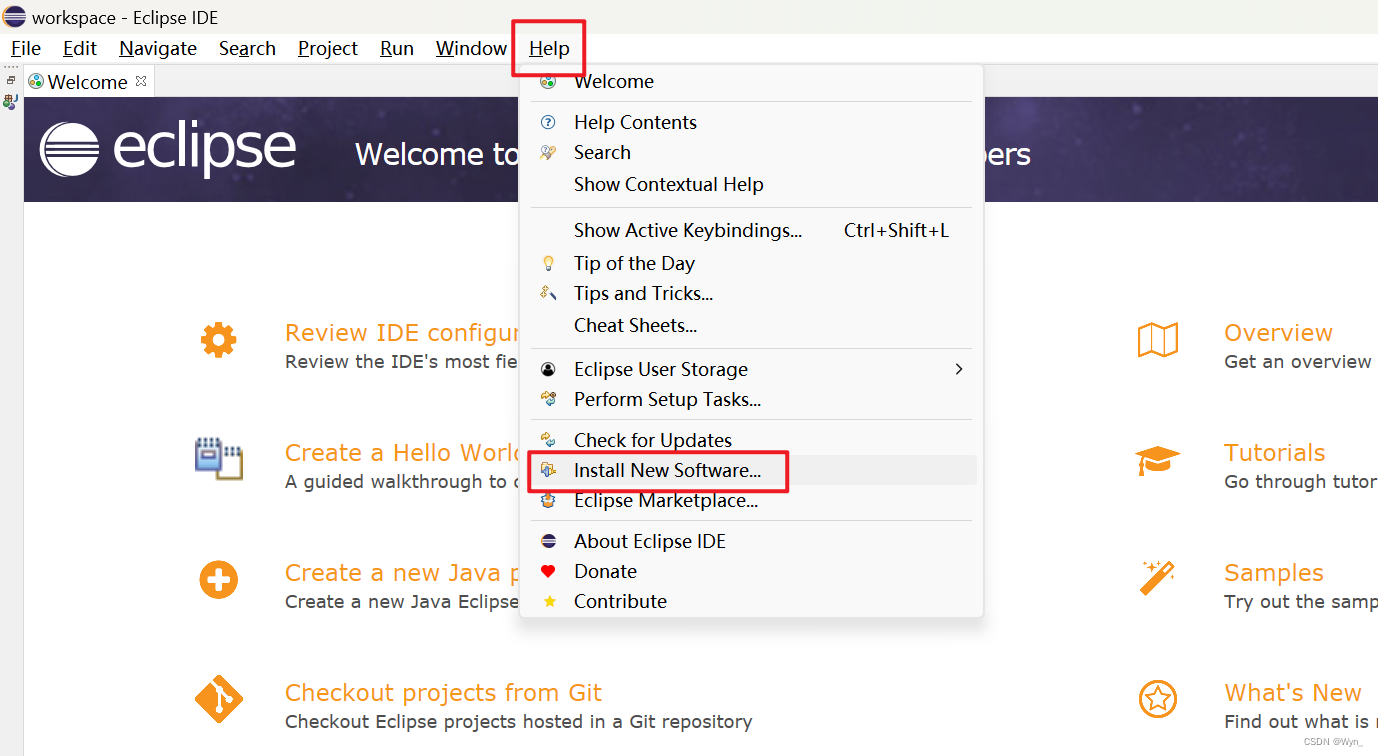1378x756 pixels.
Task: Click the Eclipse User Storage person icon
Action: [x=548, y=369]
